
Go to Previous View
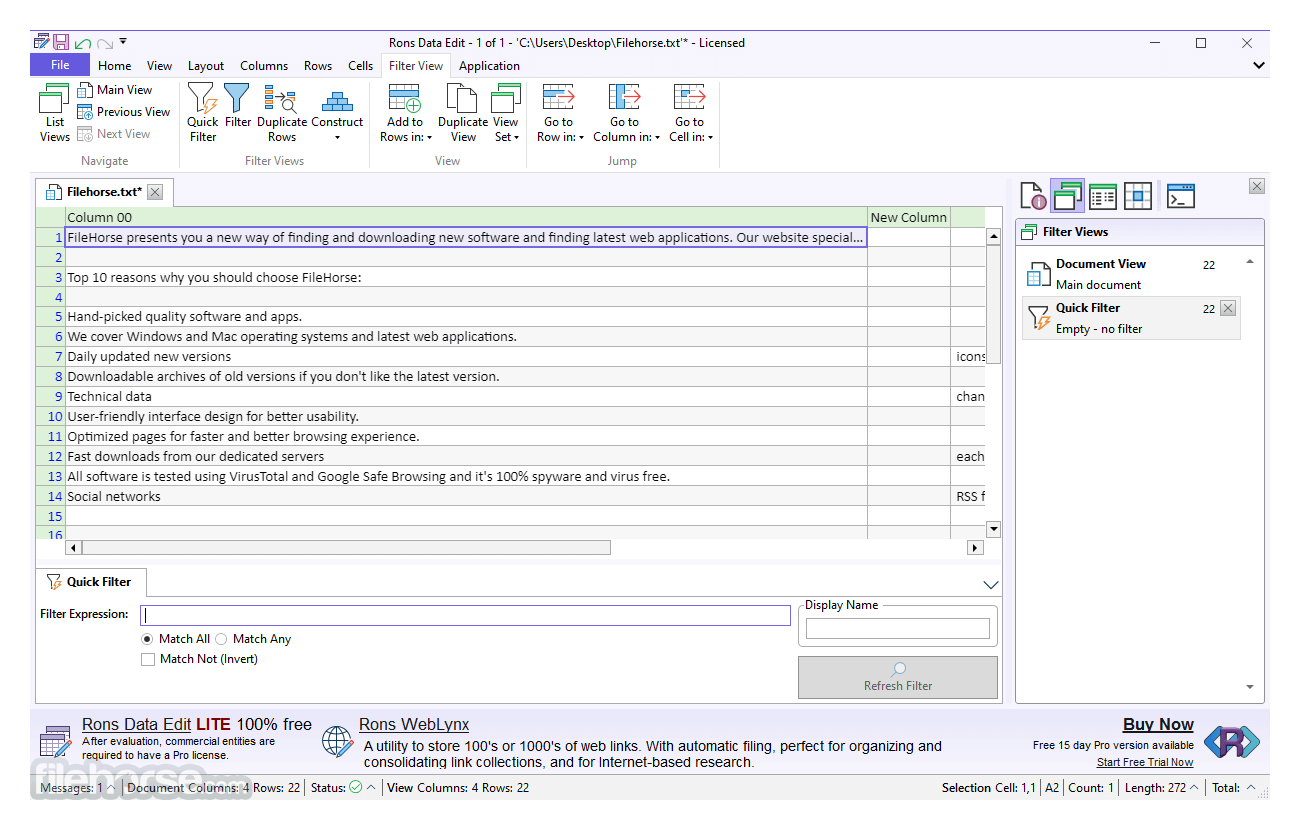click(124, 112)
